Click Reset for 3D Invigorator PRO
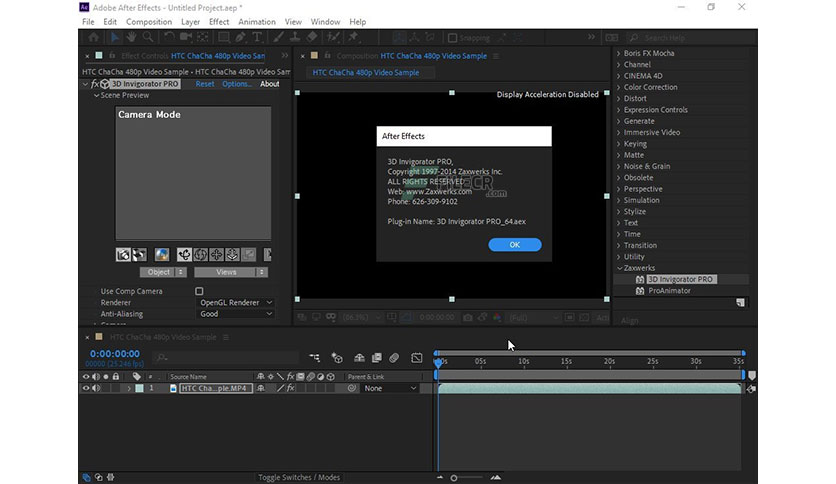This screenshot has width=836, height=484. click(x=205, y=84)
